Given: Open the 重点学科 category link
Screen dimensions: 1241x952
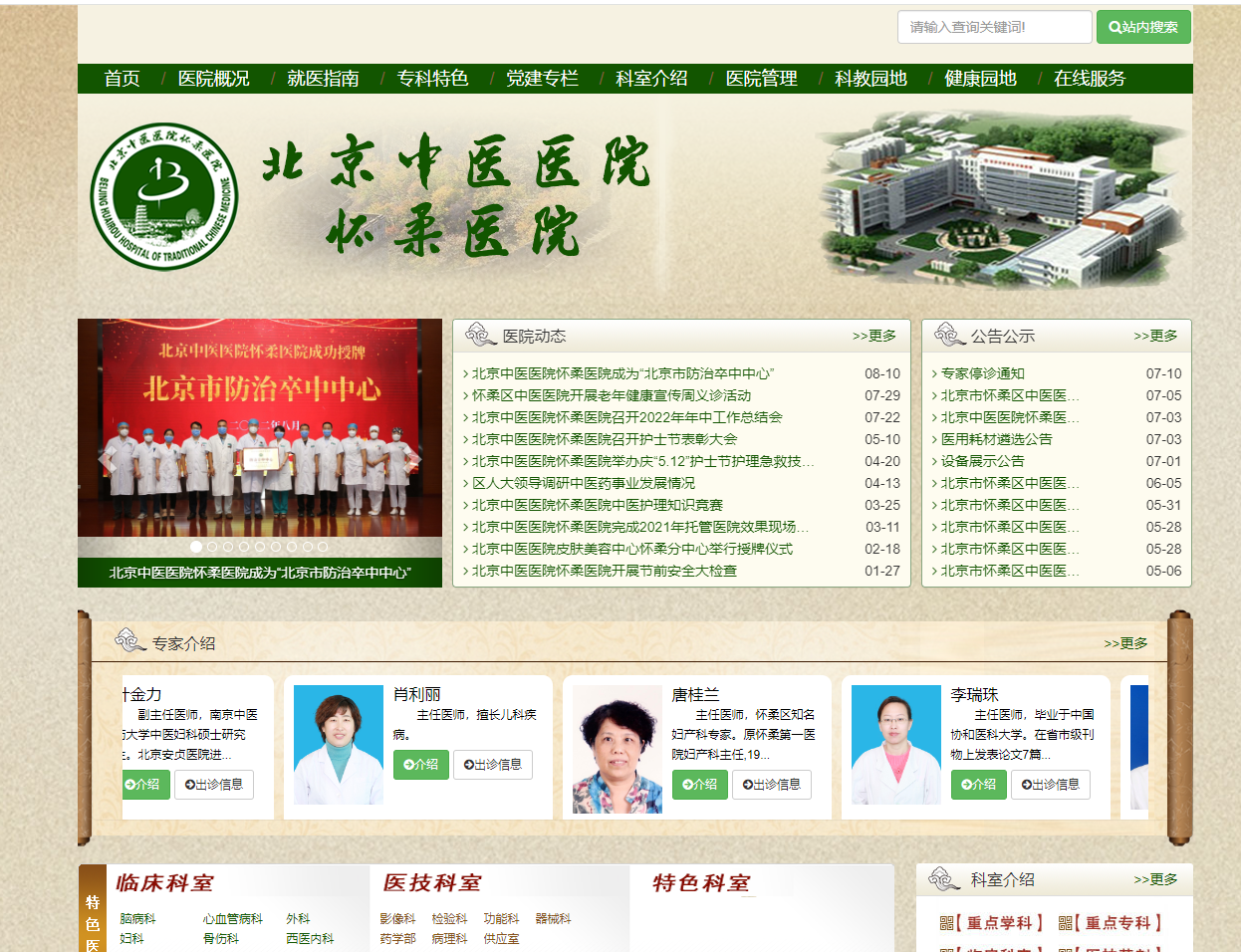Looking at the screenshot, I should point(992,923).
